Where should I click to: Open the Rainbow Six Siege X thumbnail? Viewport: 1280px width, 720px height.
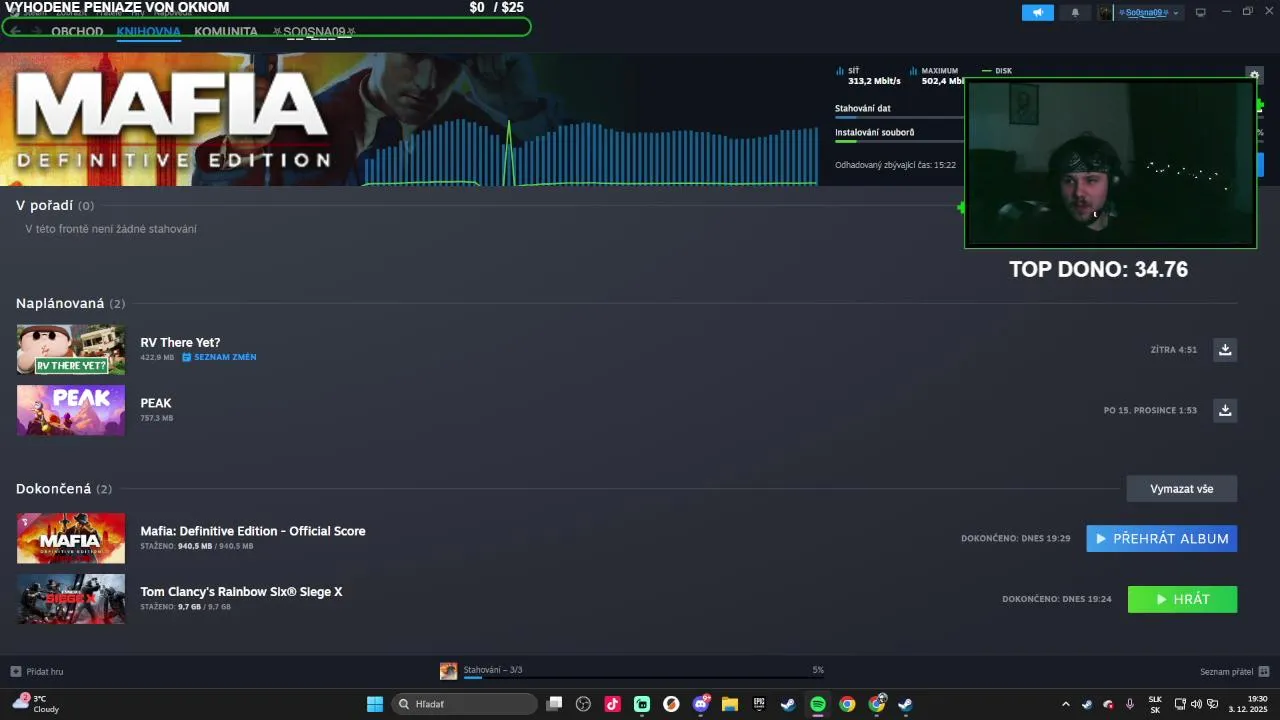click(71, 599)
